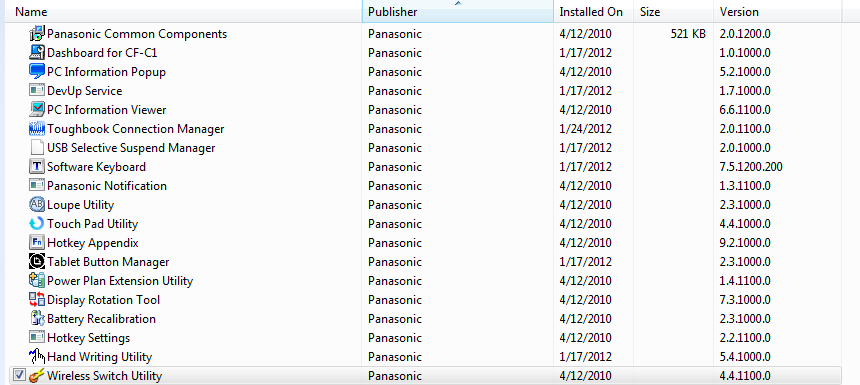Click the USB Selective Suspend Manager blank icon

(x=37, y=148)
